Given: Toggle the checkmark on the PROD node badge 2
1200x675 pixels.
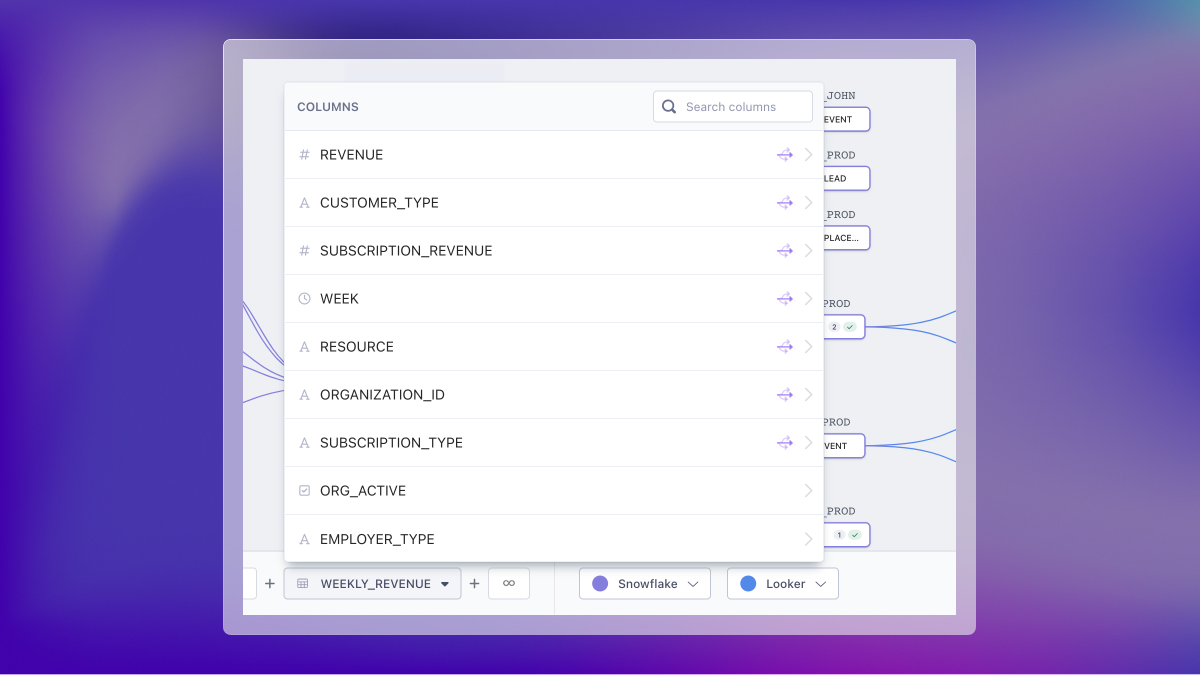Looking at the screenshot, I should (x=852, y=326).
